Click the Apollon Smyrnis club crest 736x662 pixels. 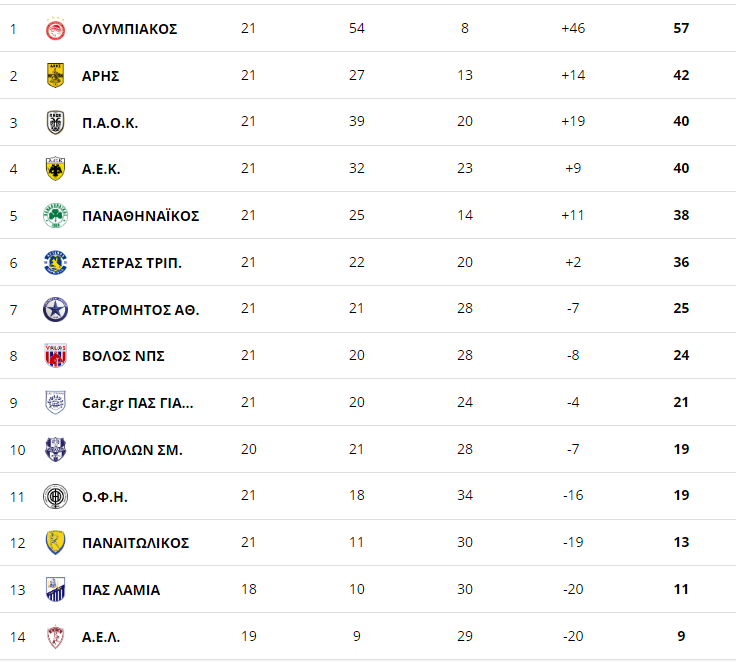click(55, 449)
